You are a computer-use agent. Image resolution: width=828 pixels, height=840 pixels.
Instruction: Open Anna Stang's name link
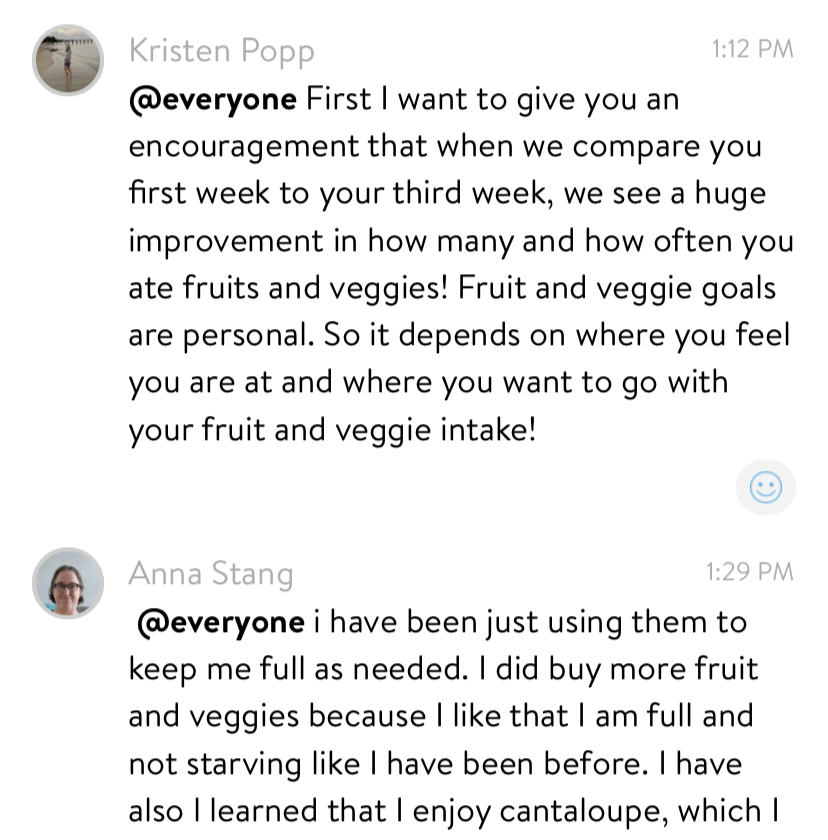click(211, 574)
